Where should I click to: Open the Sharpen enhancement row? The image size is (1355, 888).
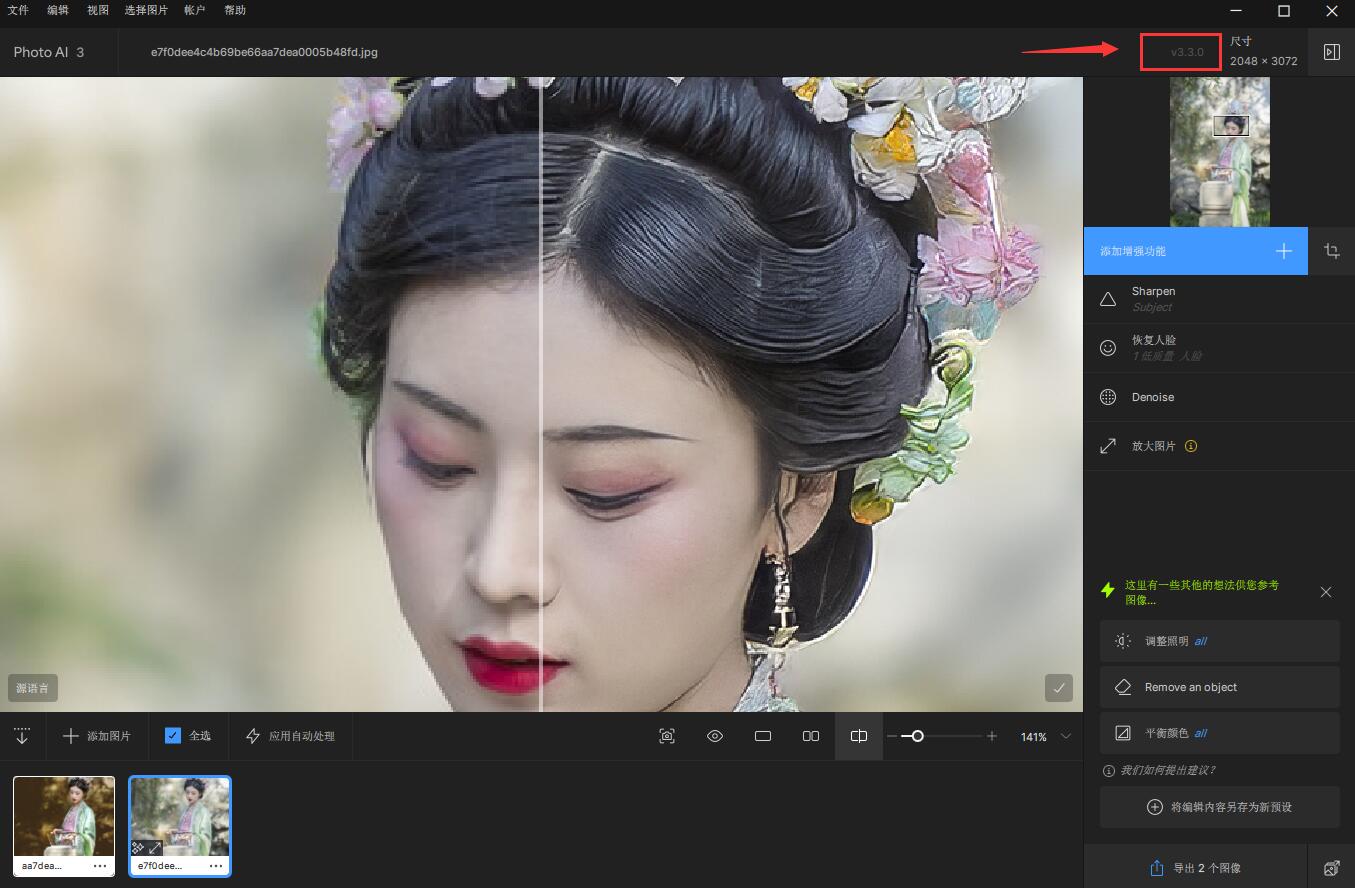(1219, 299)
